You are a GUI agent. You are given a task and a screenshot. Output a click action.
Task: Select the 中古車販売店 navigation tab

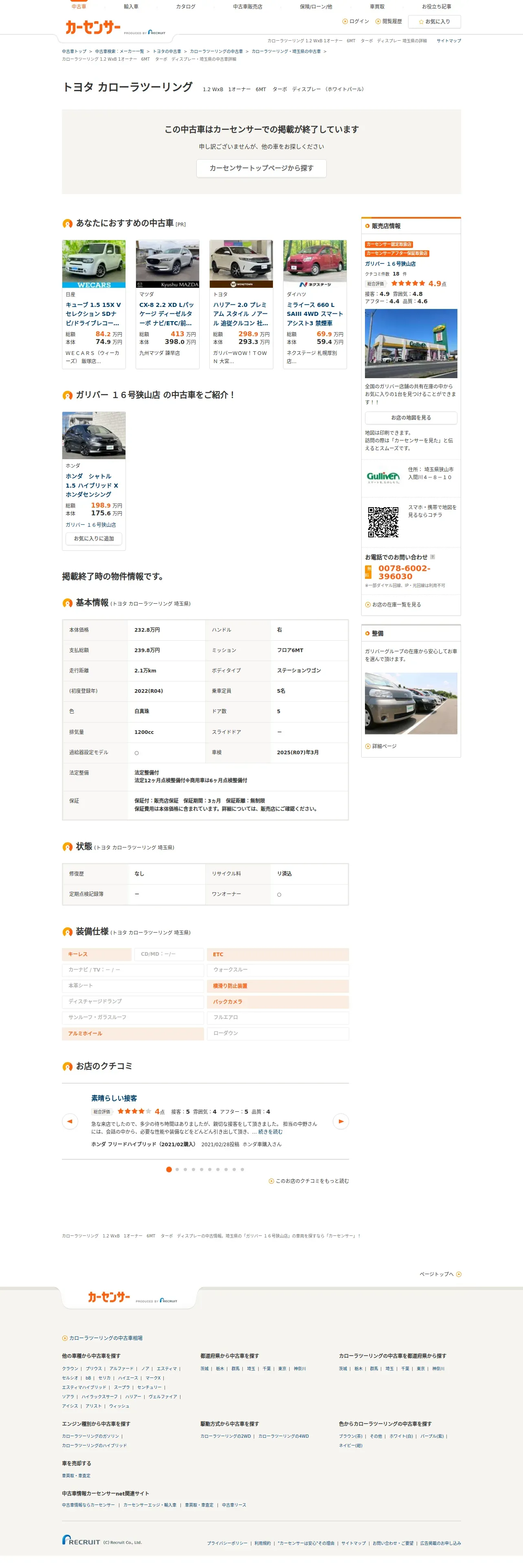pyautogui.click(x=248, y=7)
